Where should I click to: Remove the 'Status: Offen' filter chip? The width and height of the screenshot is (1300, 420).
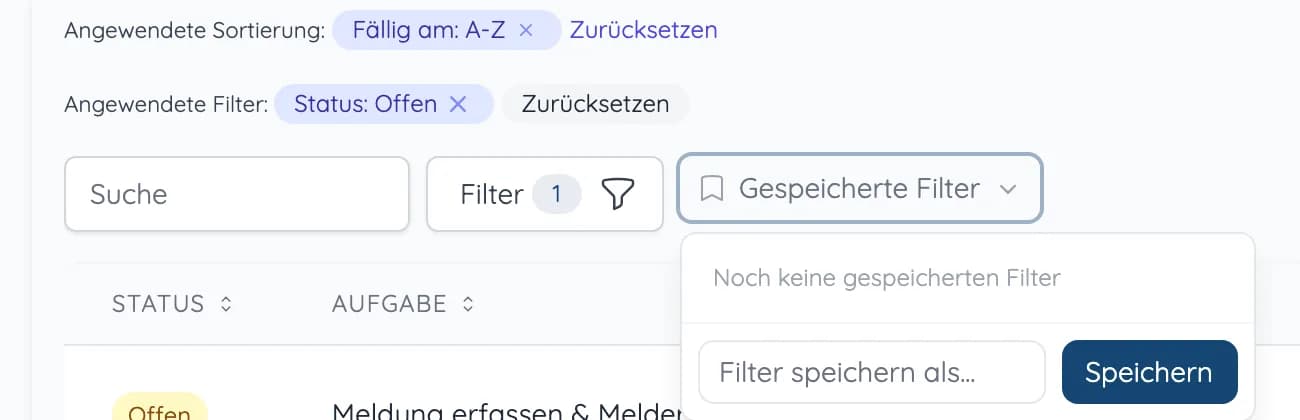tap(458, 104)
